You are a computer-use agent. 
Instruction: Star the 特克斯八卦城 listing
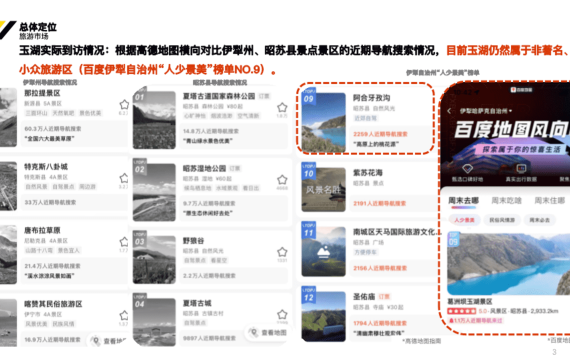point(124,178)
